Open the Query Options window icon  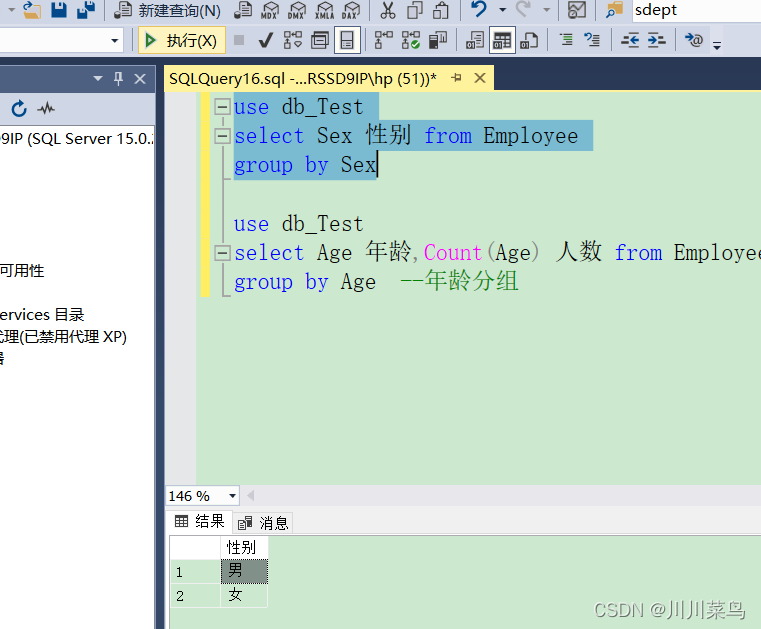(x=320, y=40)
